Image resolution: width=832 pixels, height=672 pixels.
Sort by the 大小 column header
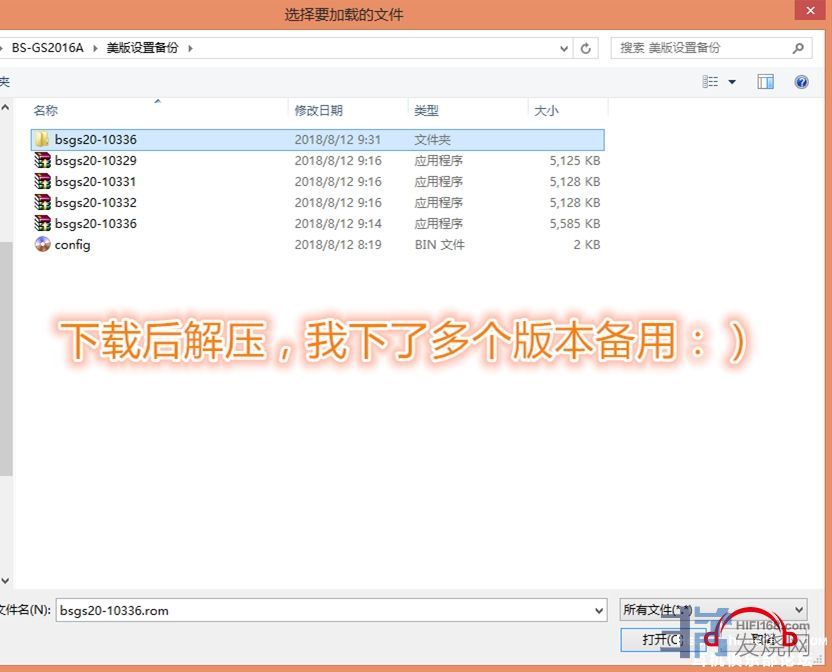pyautogui.click(x=546, y=111)
